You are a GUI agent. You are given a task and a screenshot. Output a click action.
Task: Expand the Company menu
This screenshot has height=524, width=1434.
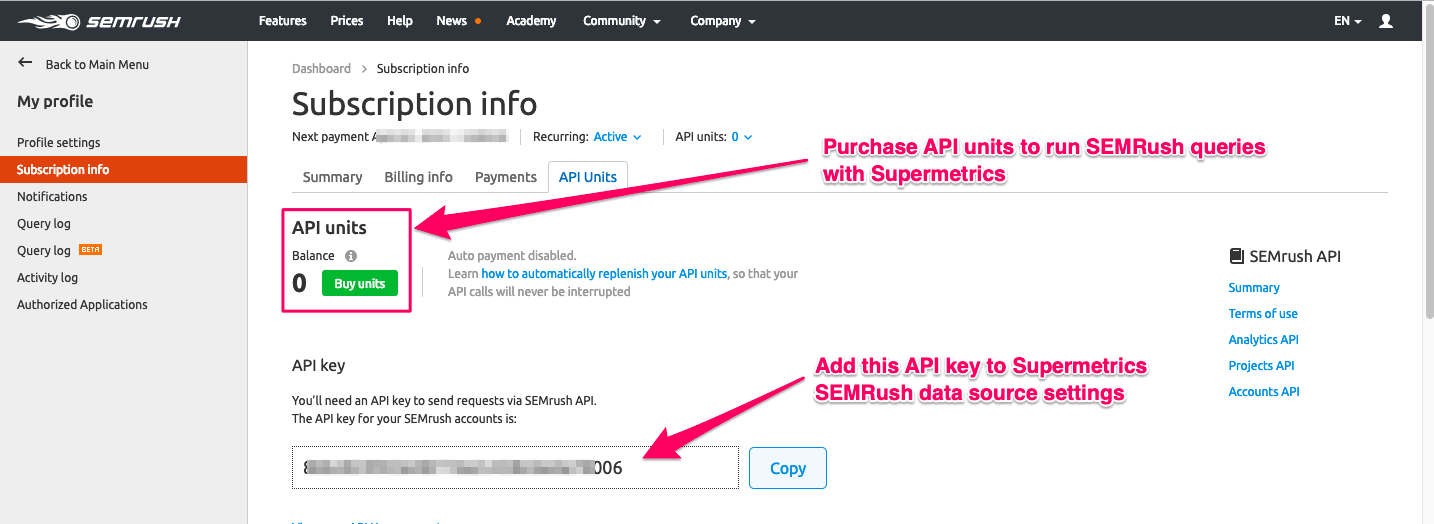pyautogui.click(x=723, y=20)
